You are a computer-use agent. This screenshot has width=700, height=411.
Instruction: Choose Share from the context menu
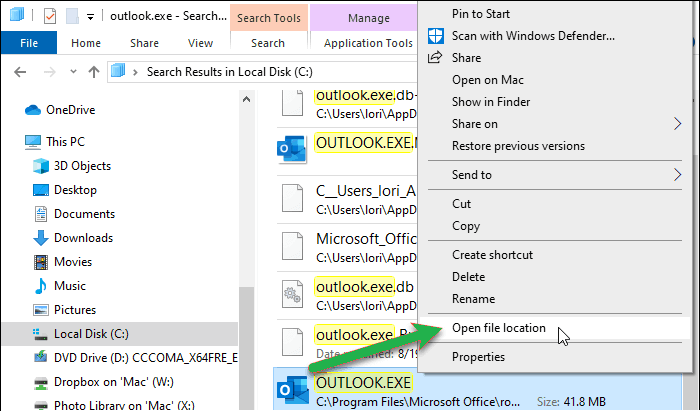(466, 58)
